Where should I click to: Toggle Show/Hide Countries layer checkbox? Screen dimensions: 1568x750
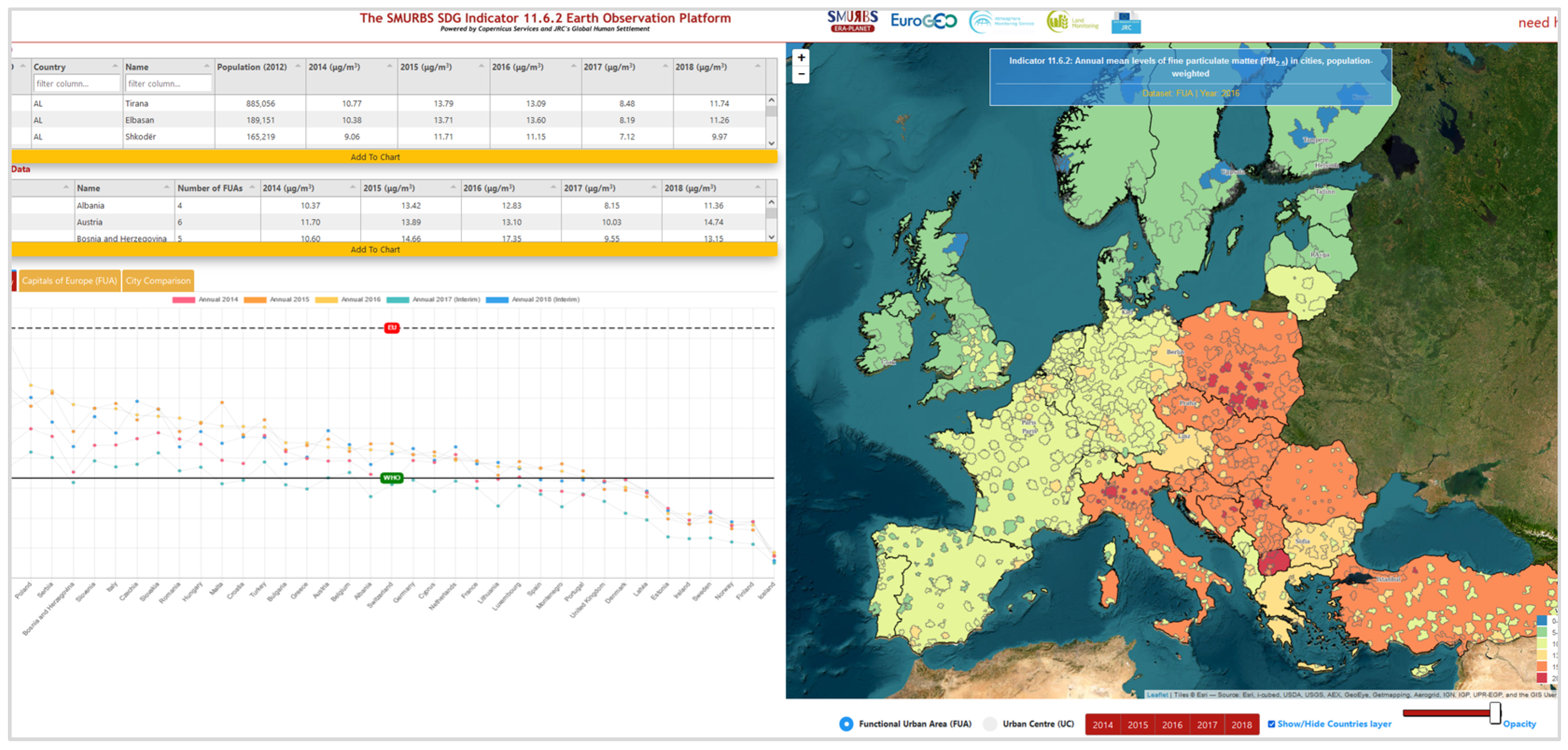pyautogui.click(x=1271, y=724)
